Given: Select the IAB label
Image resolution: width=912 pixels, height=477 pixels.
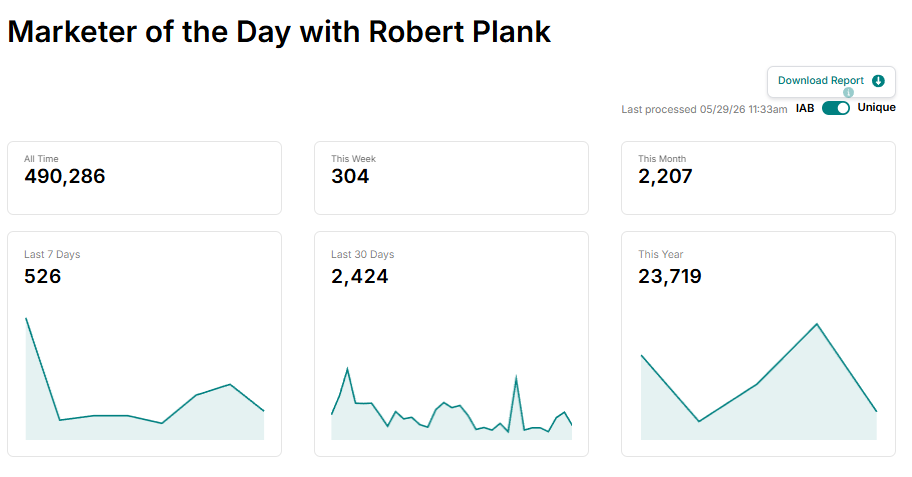Looking at the screenshot, I should coord(805,108).
